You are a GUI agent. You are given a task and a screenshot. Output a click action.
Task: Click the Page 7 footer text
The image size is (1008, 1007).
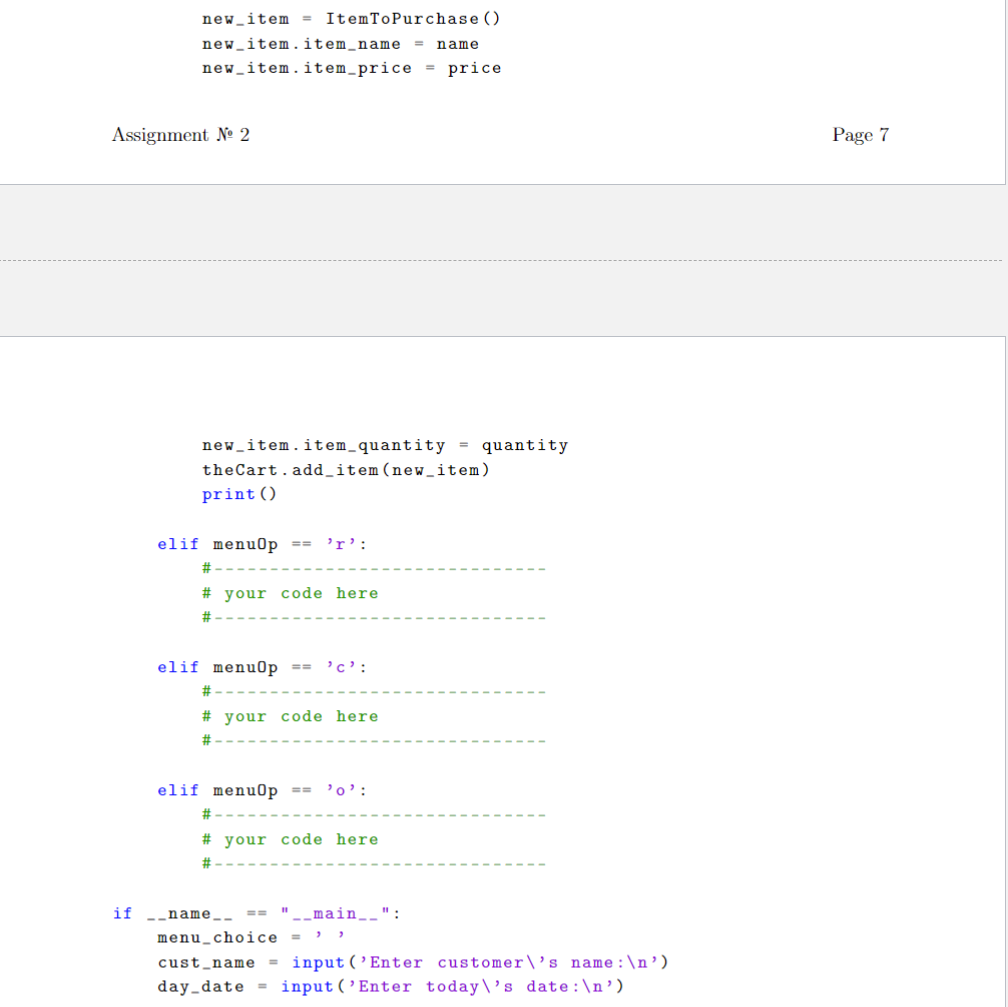click(x=860, y=135)
